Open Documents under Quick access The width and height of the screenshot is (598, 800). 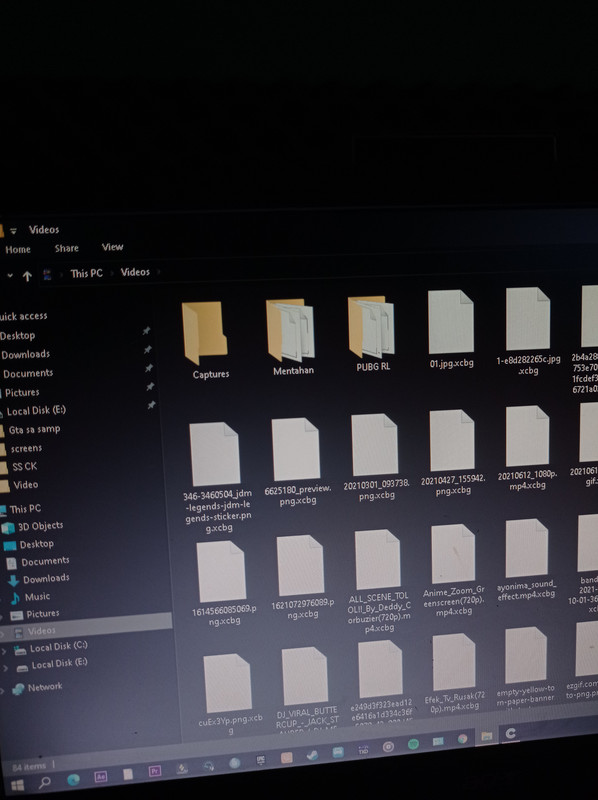click(x=28, y=373)
